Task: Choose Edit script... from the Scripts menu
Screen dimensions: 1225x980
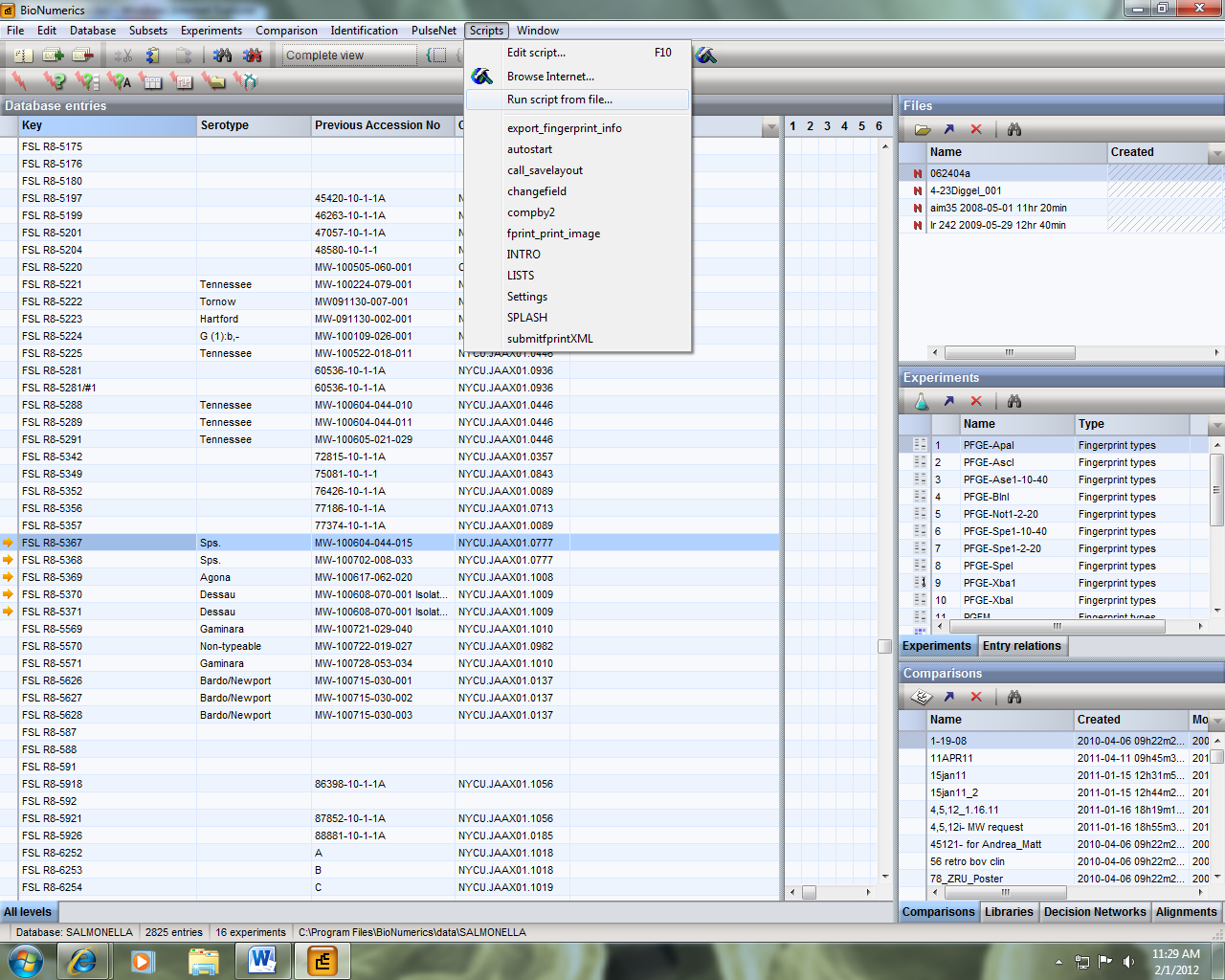Action: pyautogui.click(x=577, y=53)
